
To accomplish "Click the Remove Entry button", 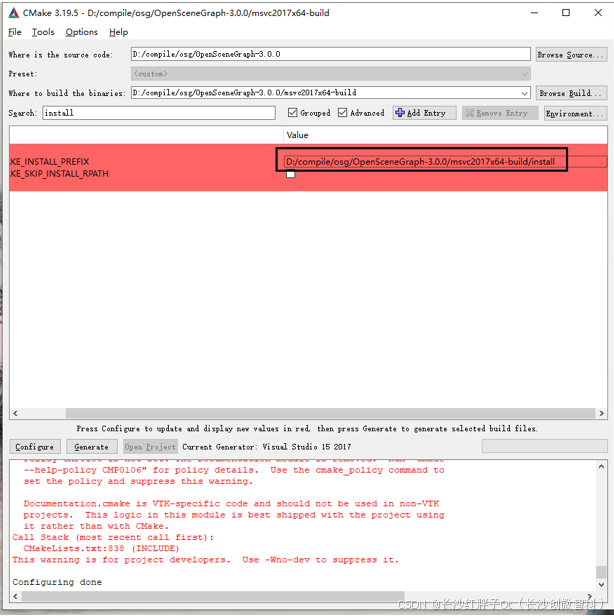I will point(500,113).
